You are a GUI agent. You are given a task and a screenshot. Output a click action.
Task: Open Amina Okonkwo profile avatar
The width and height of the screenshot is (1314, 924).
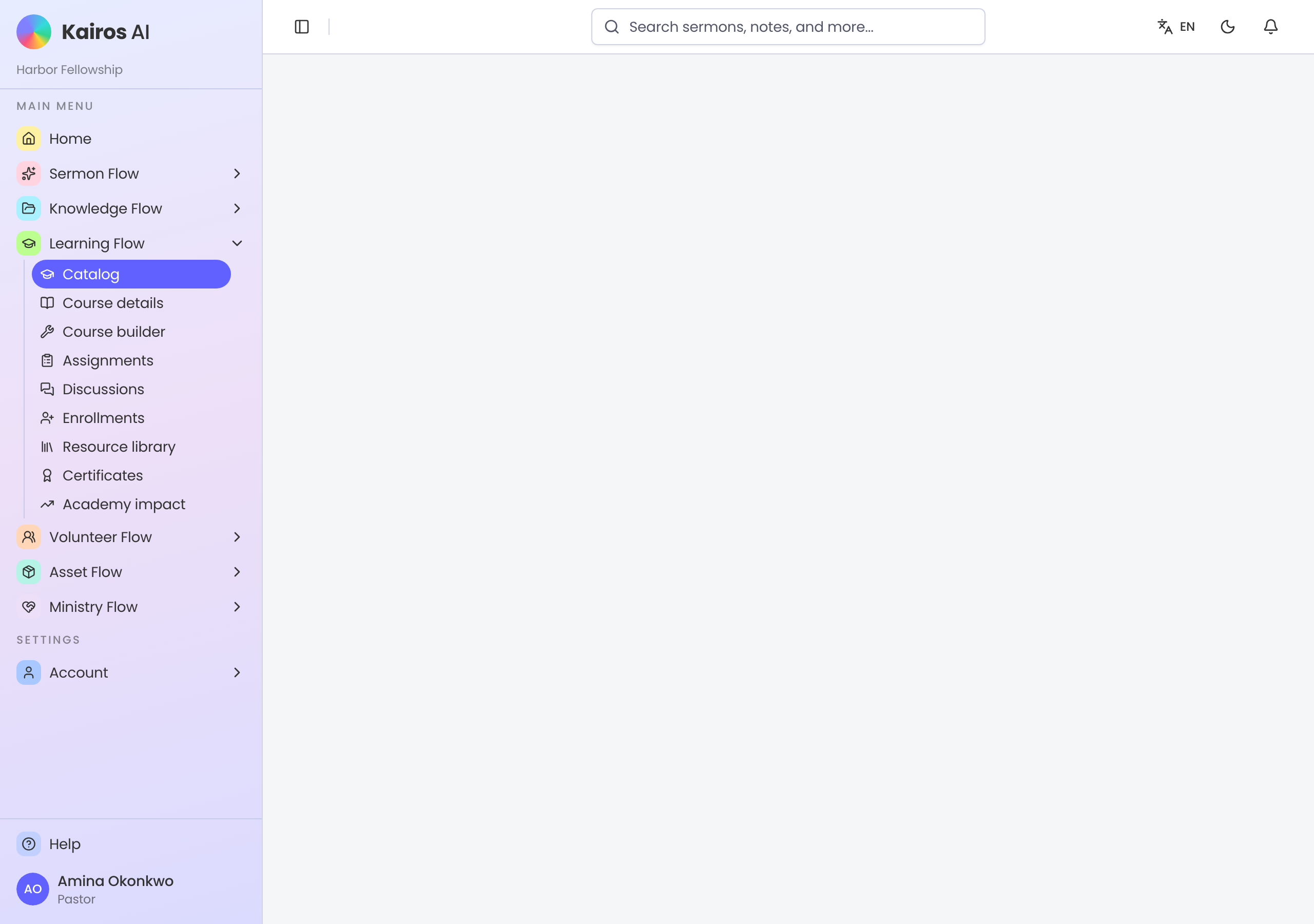pyautogui.click(x=33, y=889)
